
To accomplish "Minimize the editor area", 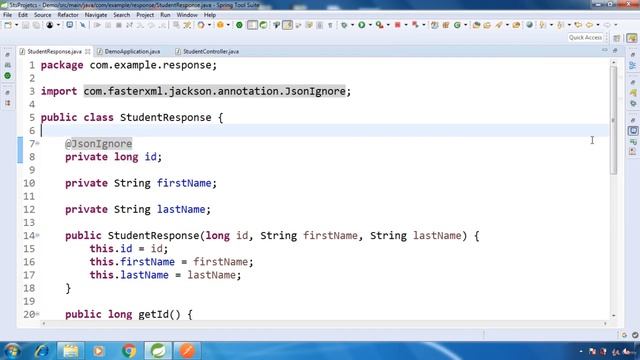I will (604, 50).
